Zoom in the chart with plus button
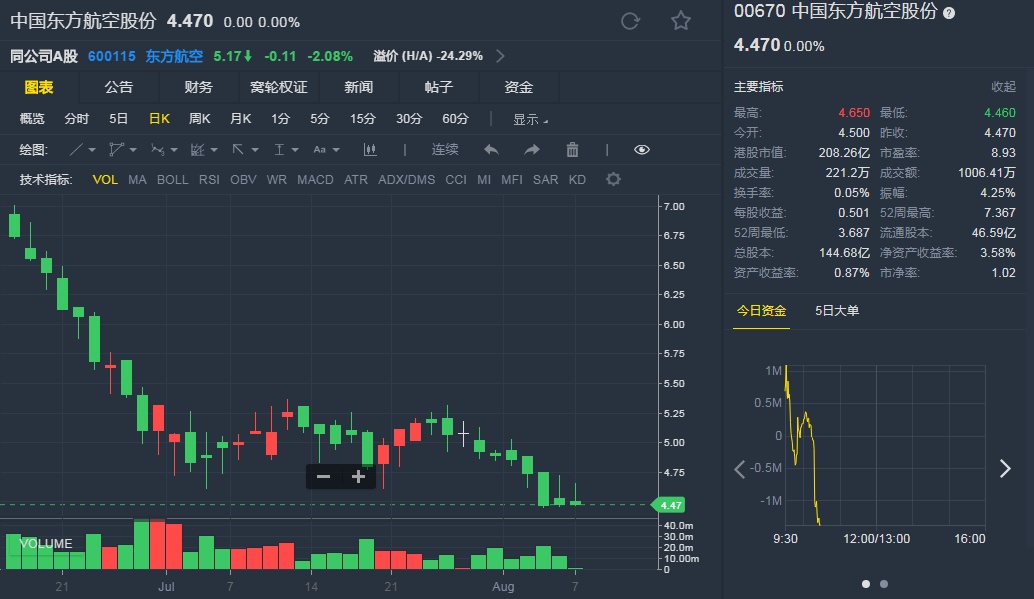This screenshot has height=599, width=1034. [x=358, y=477]
